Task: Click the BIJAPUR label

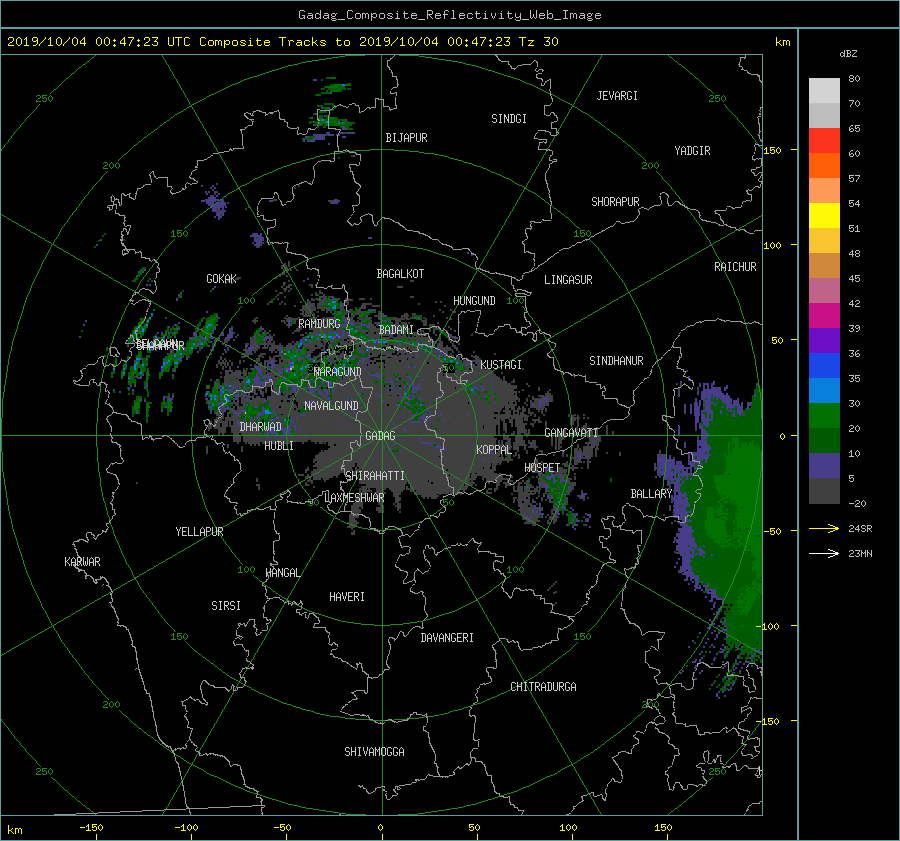Action: (x=406, y=138)
